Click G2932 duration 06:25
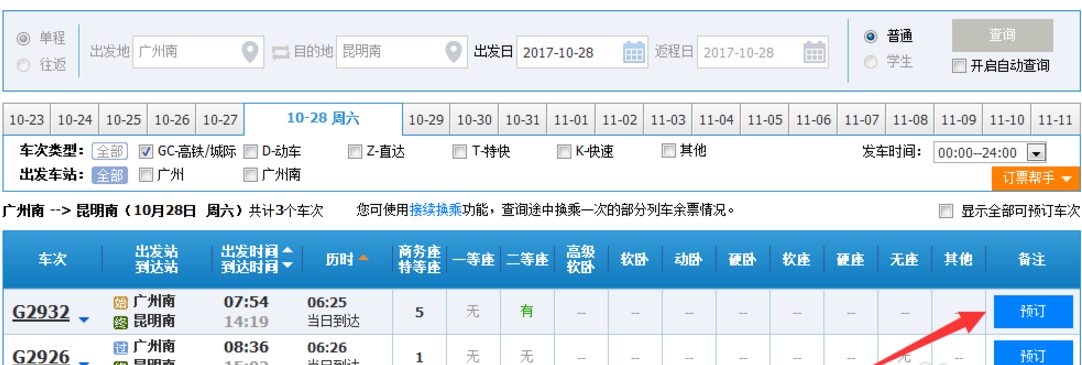 click(x=327, y=302)
